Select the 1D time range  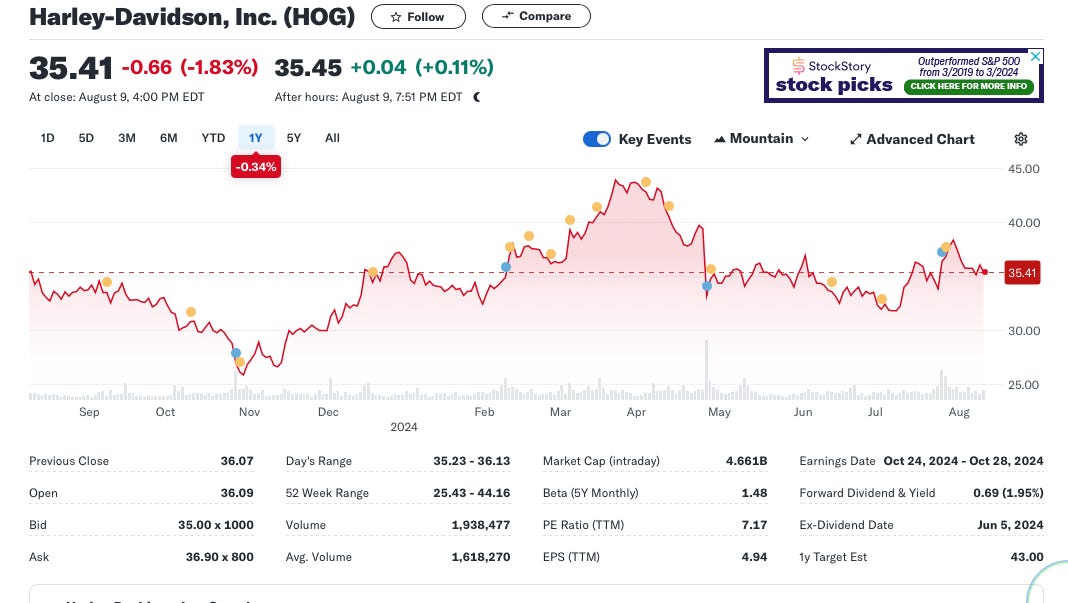pyautogui.click(x=48, y=138)
